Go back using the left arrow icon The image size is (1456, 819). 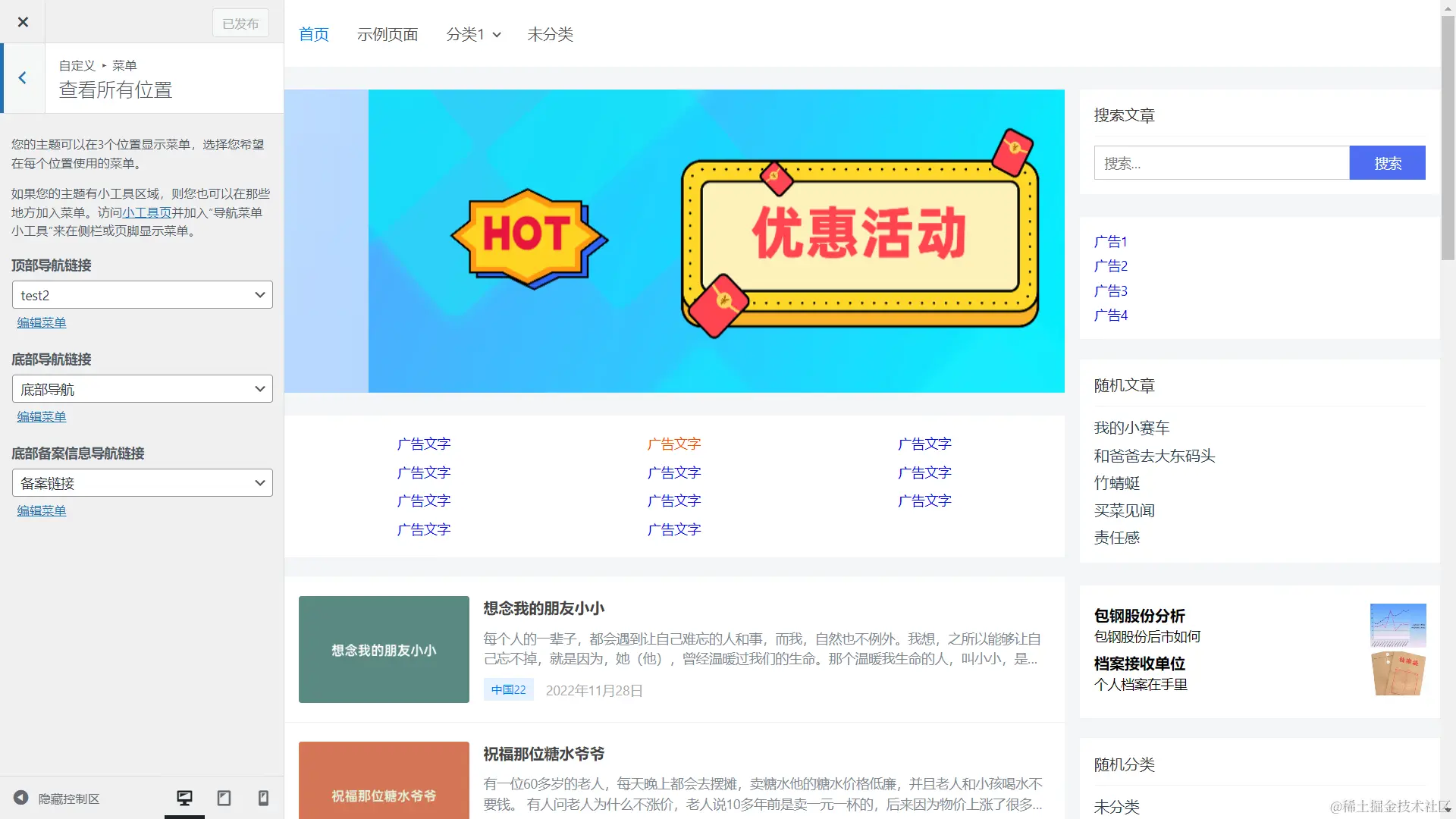click(23, 77)
